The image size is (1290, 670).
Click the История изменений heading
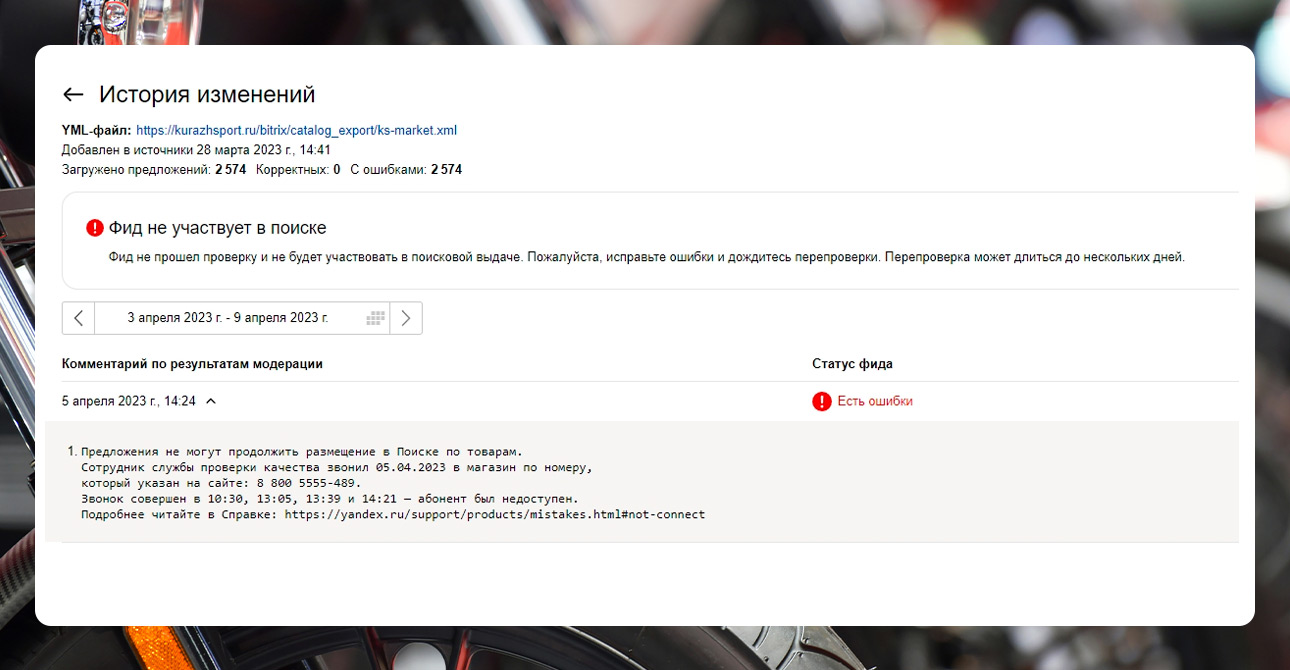coord(206,94)
